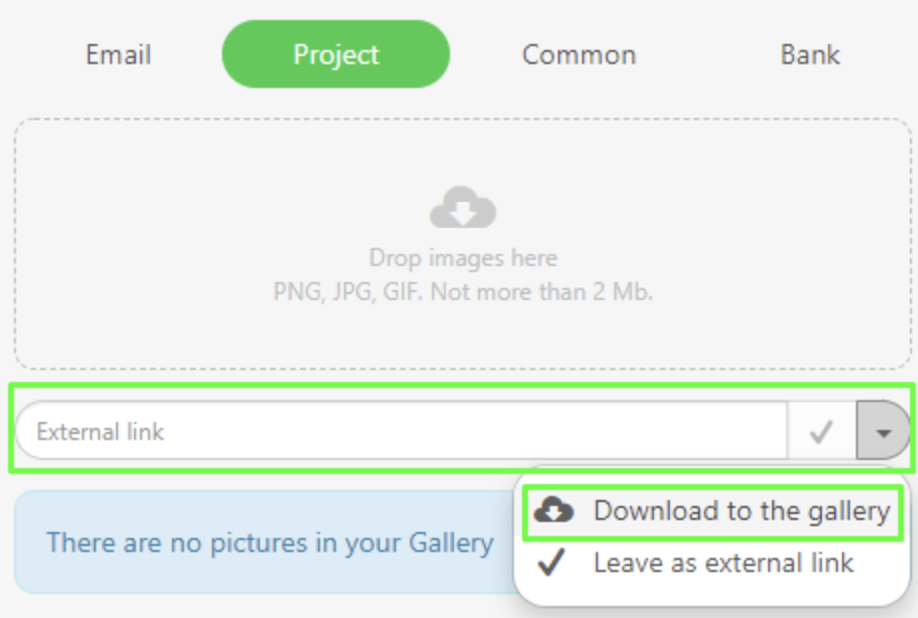
Task: Click the External link placeholder text
Action: click(x=100, y=432)
